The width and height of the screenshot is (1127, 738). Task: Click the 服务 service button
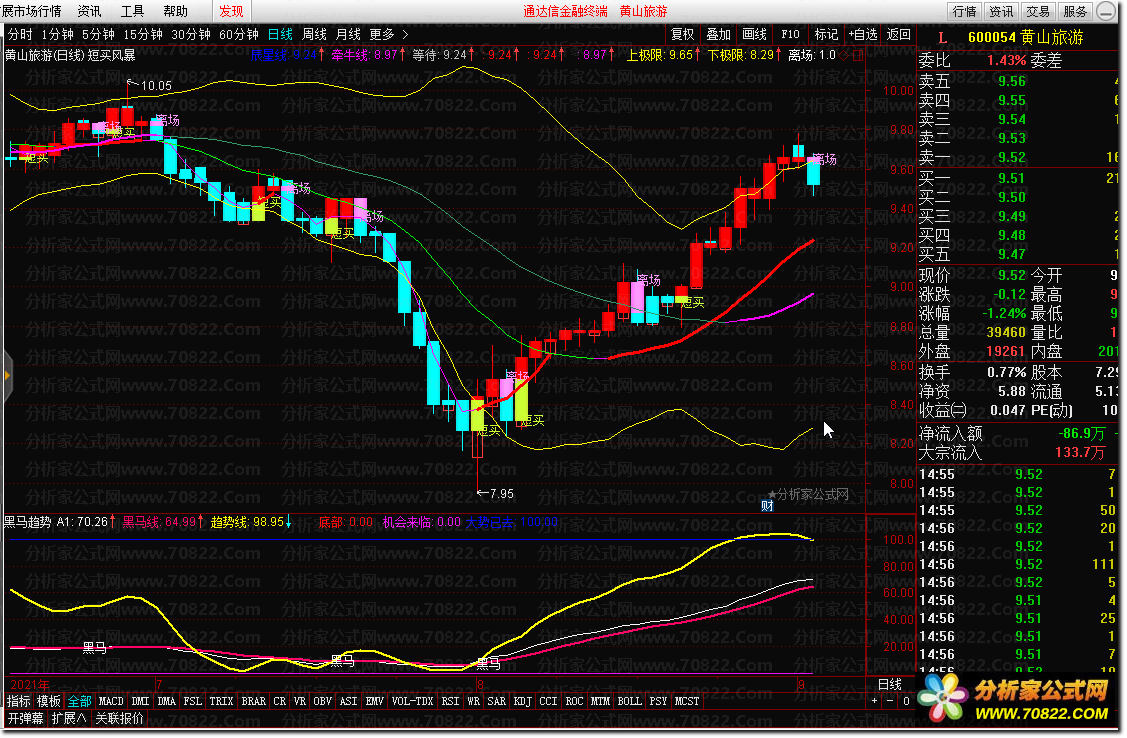[x=1075, y=11]
